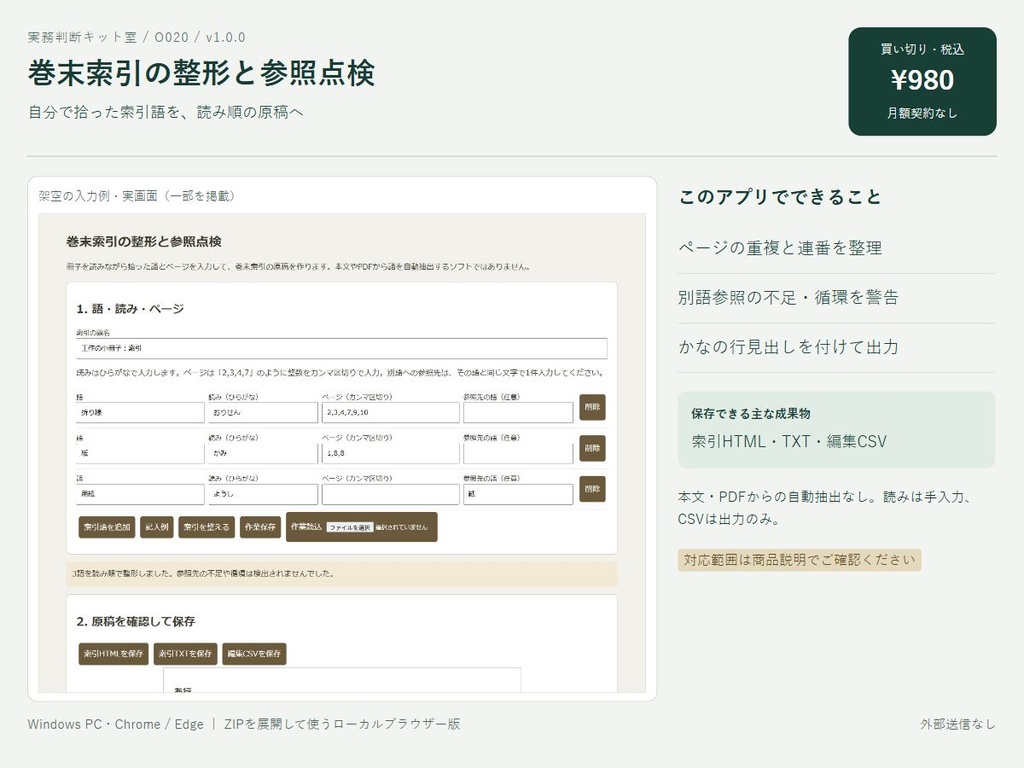The height and width of the screenshot is (768, 1024).
Task: Click the 買い切り・税込 label
Action: coord(922,50)
